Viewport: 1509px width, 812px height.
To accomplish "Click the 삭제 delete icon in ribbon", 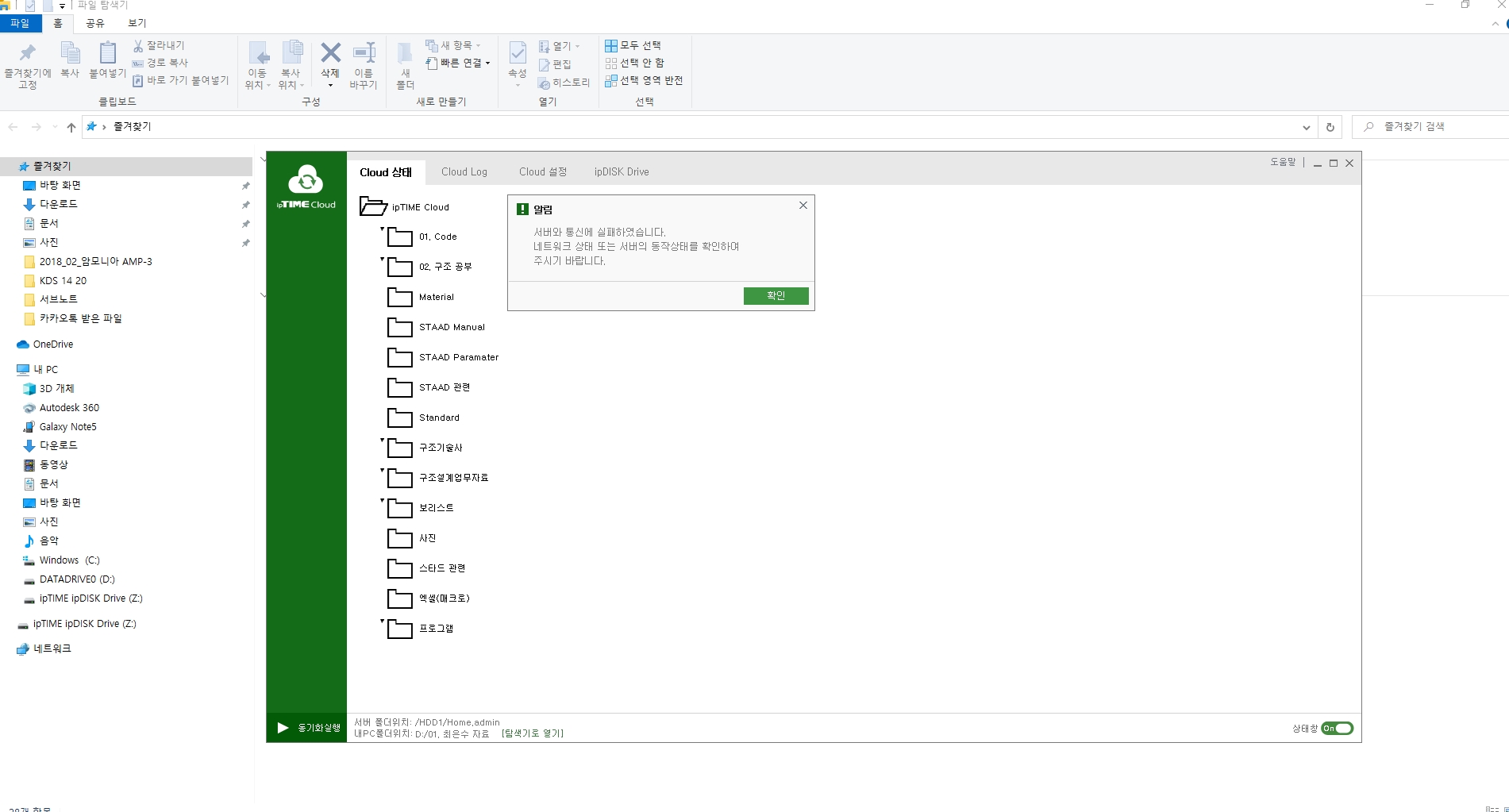I will (x=330, y=53).
